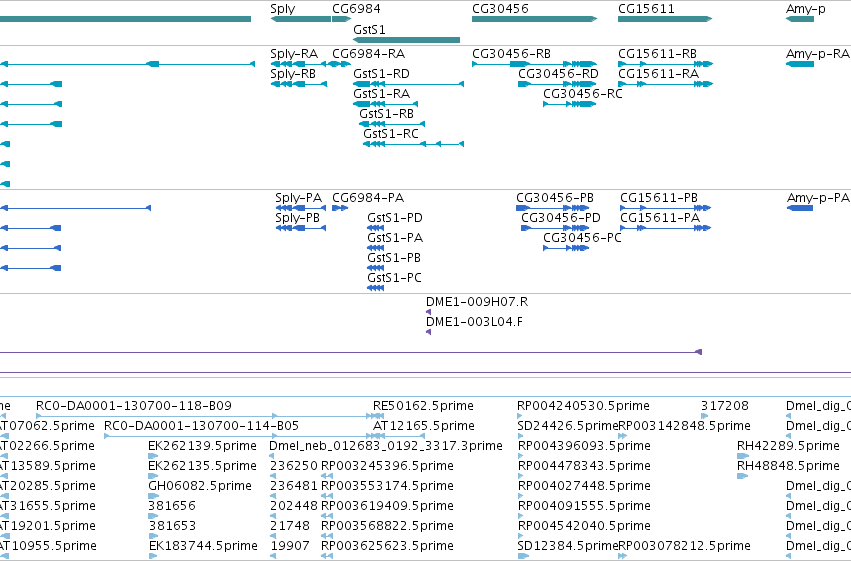This screenshot has width=851, height=561.
Task: Click EST SD12384.5prime
Action: coord(568,546)
